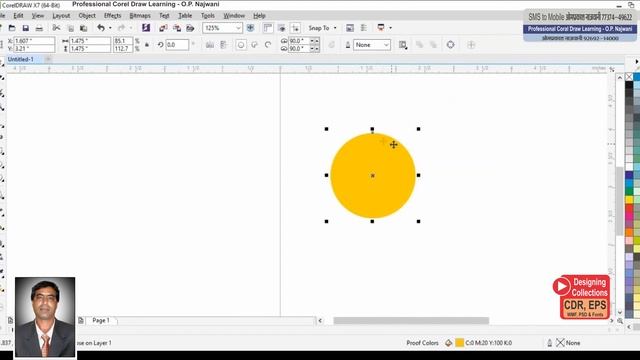
Task: Click the ending angle stepper arrows
Action: [314, 49]
